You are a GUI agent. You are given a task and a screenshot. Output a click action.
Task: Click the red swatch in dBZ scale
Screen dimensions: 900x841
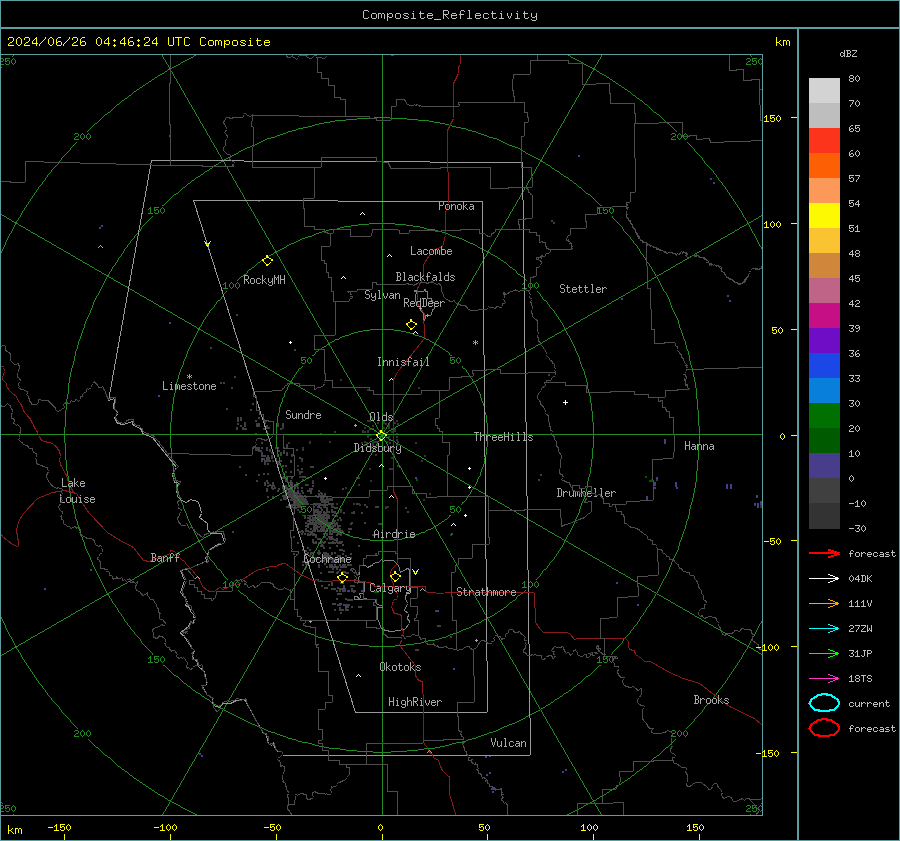824,141
